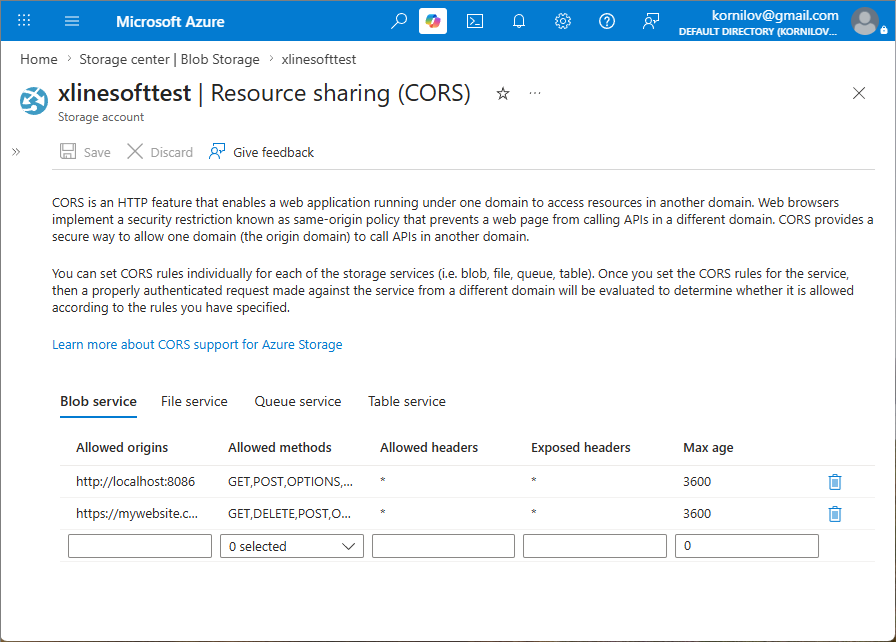Click the new Max age input field
This screenshot has width=896, height=642.
click(747, 546)
